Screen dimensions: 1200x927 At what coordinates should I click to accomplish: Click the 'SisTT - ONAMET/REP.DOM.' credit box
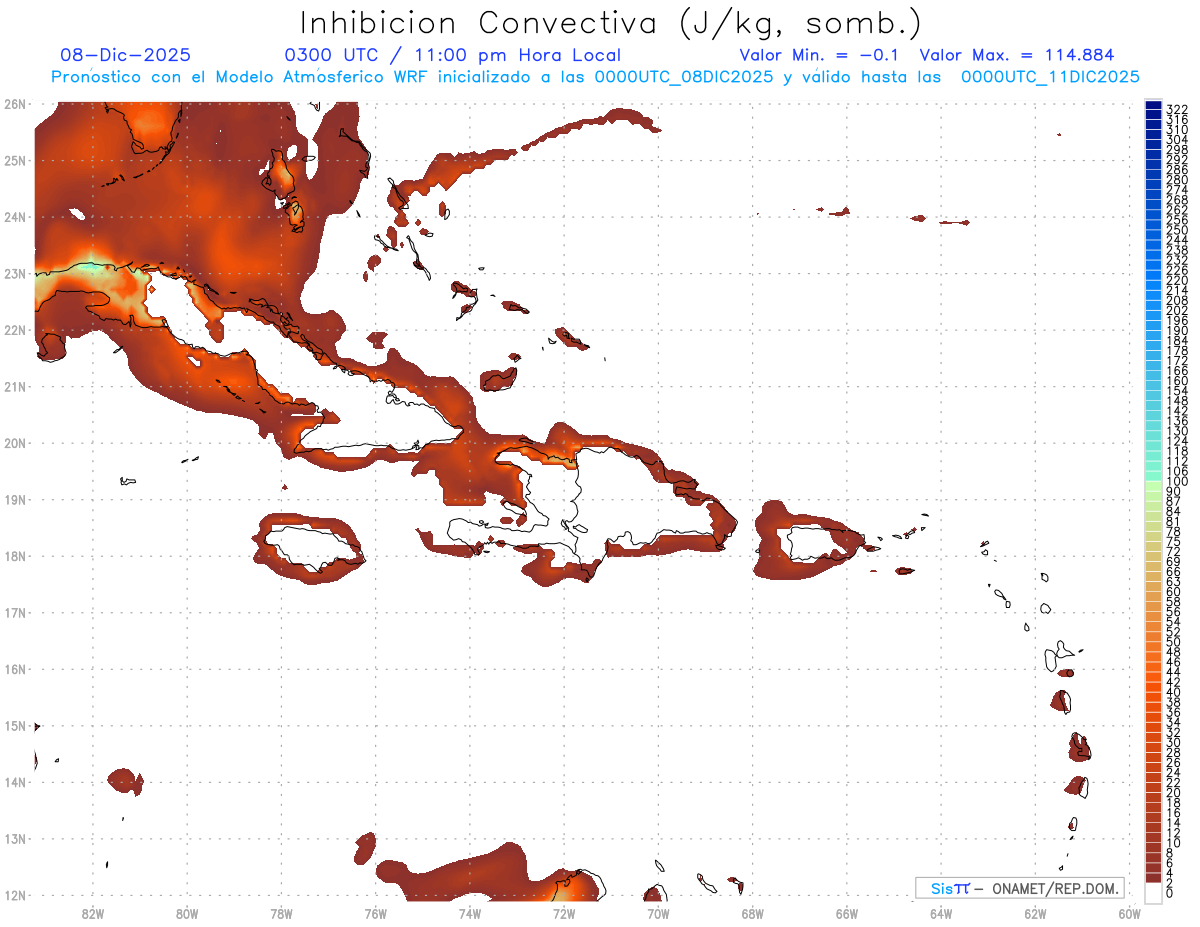click(1021, 888)
